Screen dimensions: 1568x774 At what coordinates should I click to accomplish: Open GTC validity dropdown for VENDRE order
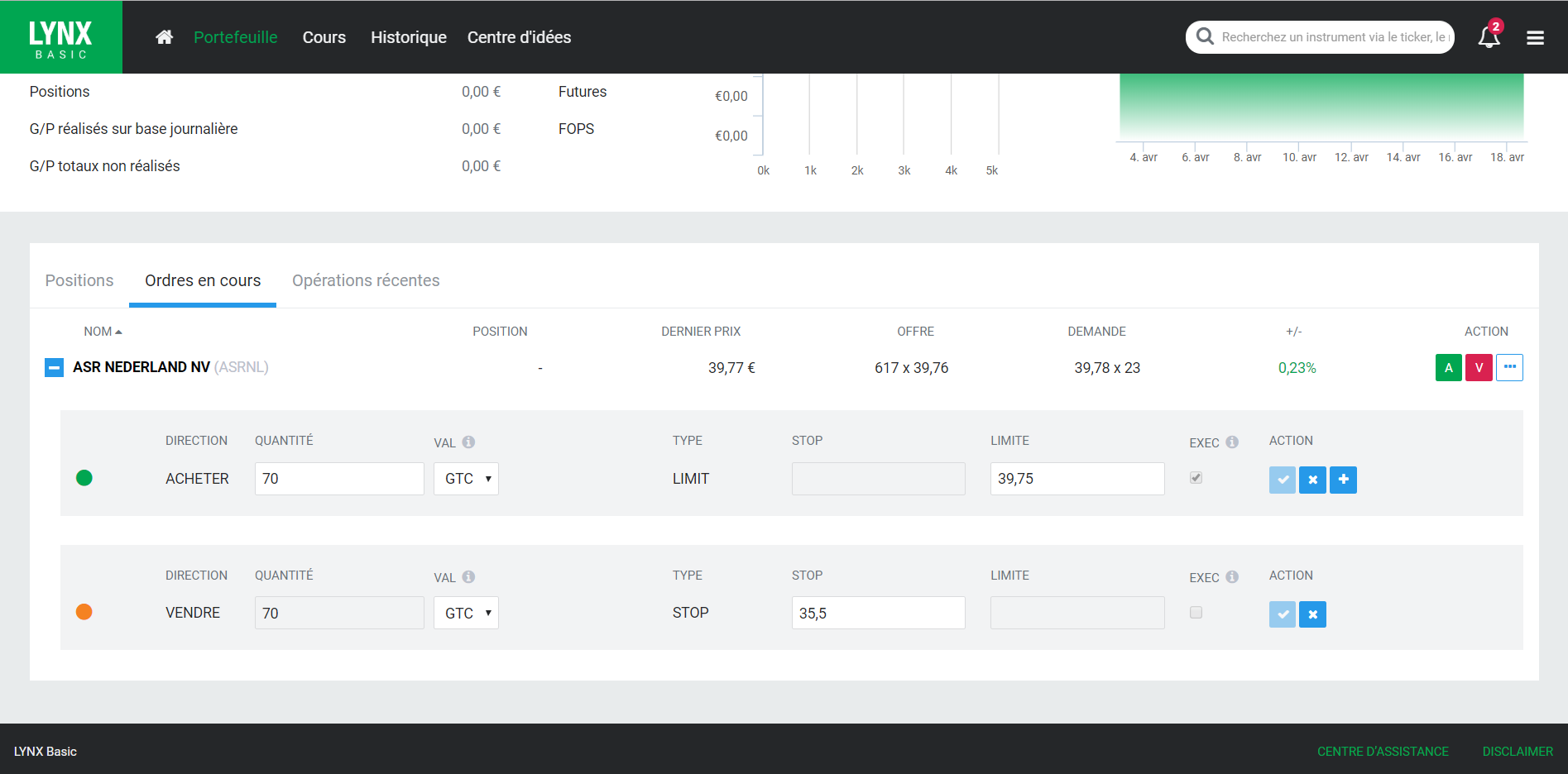click(466, 614)
